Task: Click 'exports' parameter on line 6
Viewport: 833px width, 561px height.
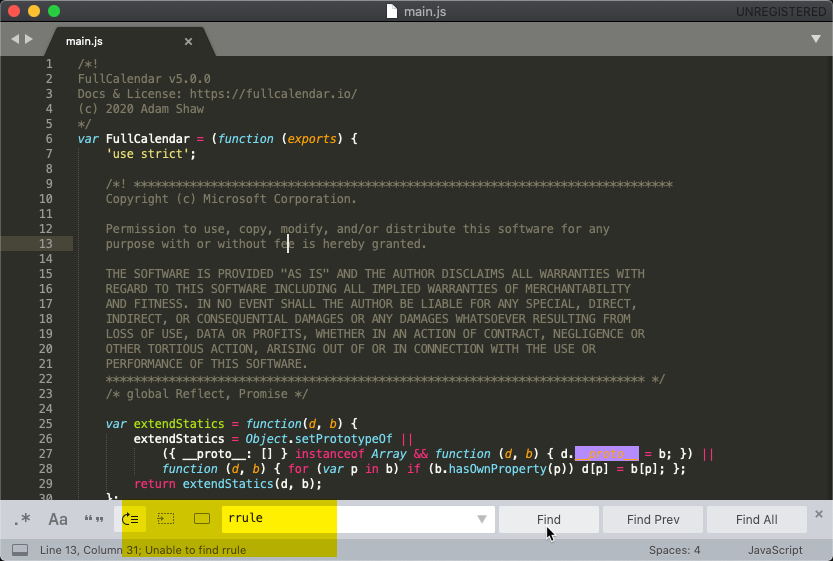Action: pos(312,139)
